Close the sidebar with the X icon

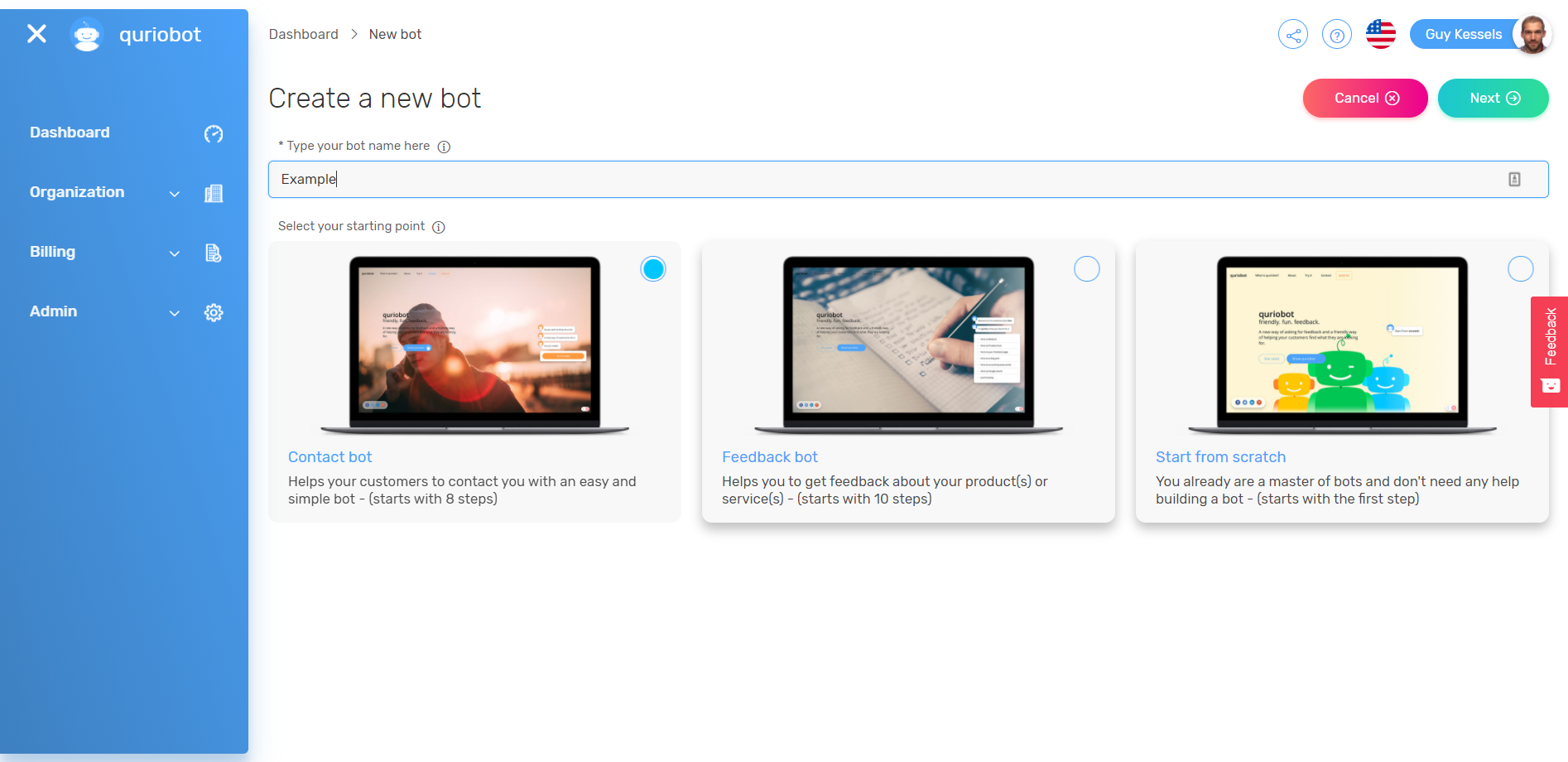pyautogui.click(x=36, y=34)
